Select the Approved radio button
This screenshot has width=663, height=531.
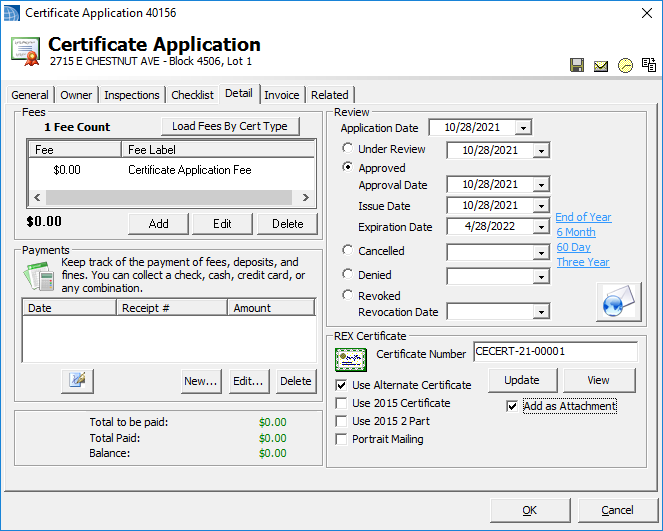(x=347, y=167)
